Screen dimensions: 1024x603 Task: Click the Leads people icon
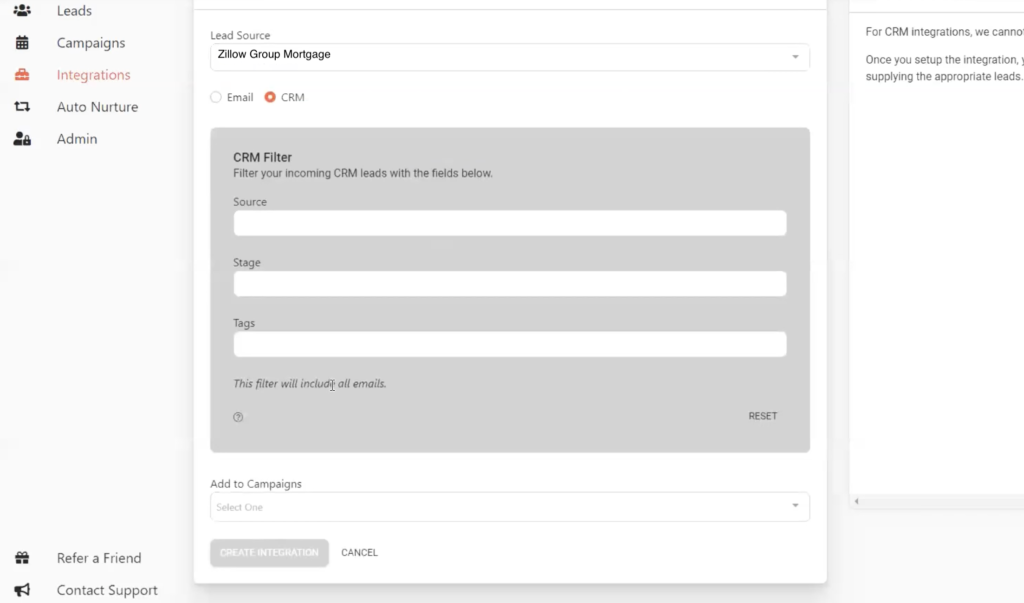(x=22, y=10)
